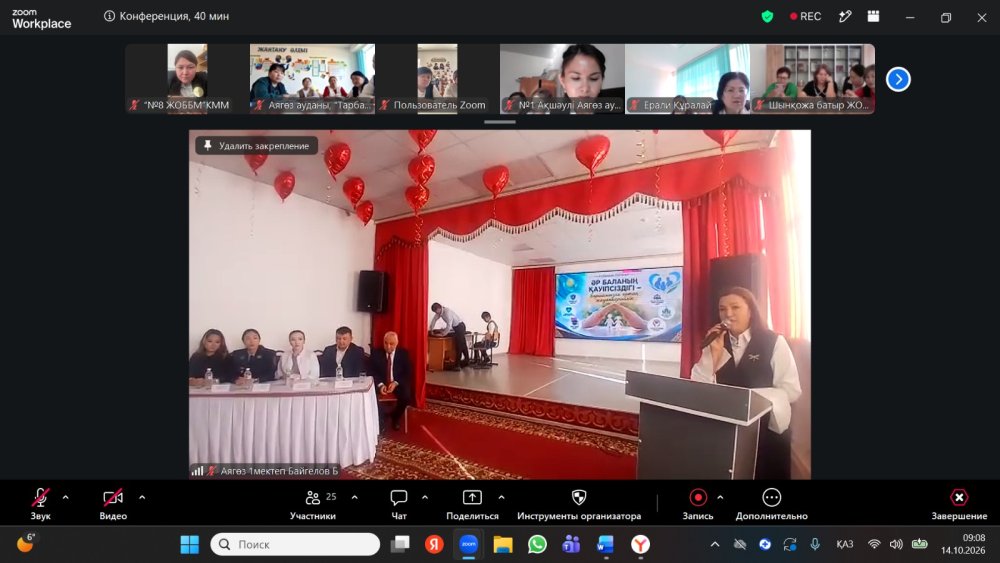The image size is (1000, 563).
Task: Select the Пользователь Zoom participant thumbnail
Action: [x=438, y=78]
